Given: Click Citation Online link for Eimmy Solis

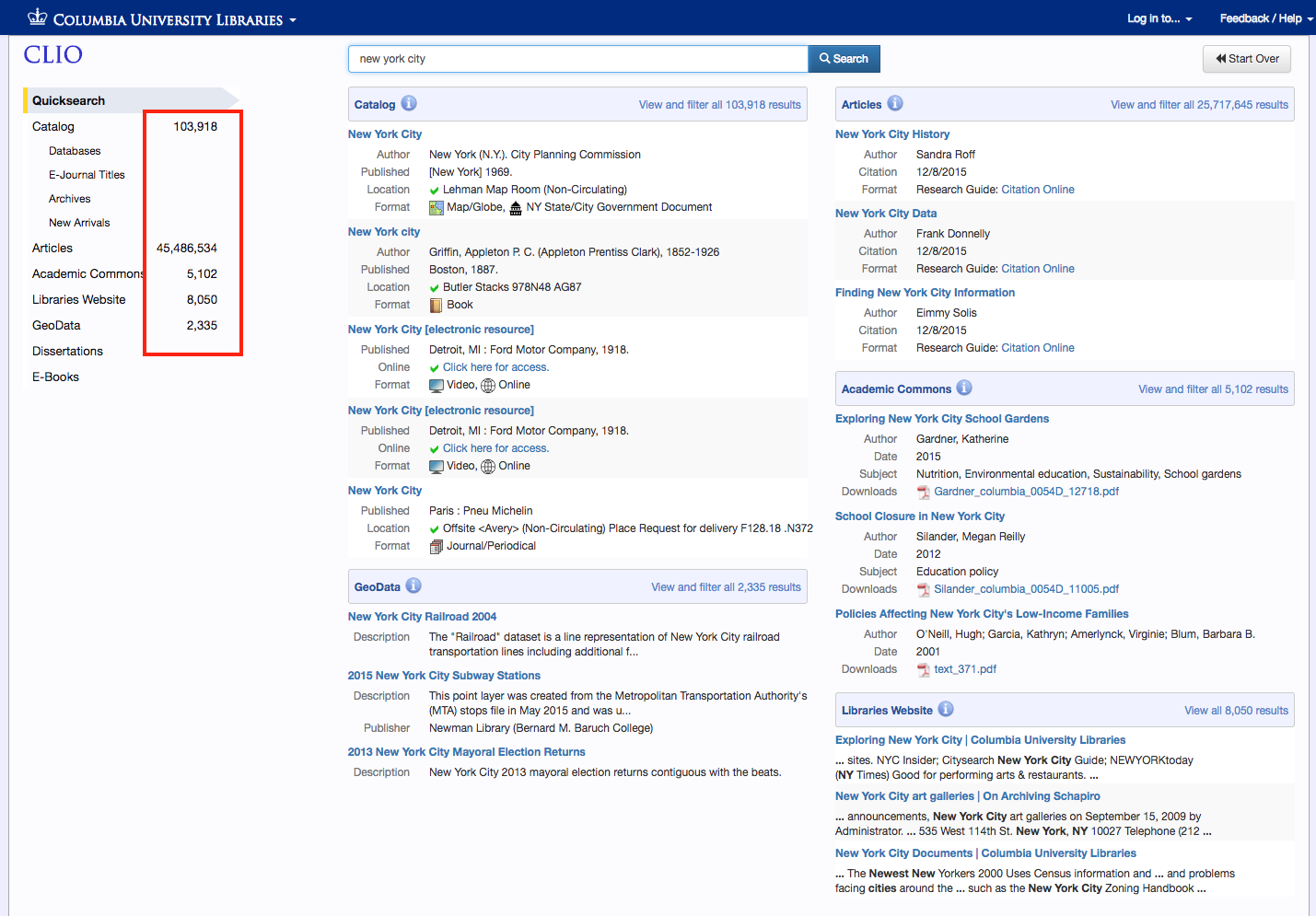Looking at the screenshot, I should click(1038, 348).
